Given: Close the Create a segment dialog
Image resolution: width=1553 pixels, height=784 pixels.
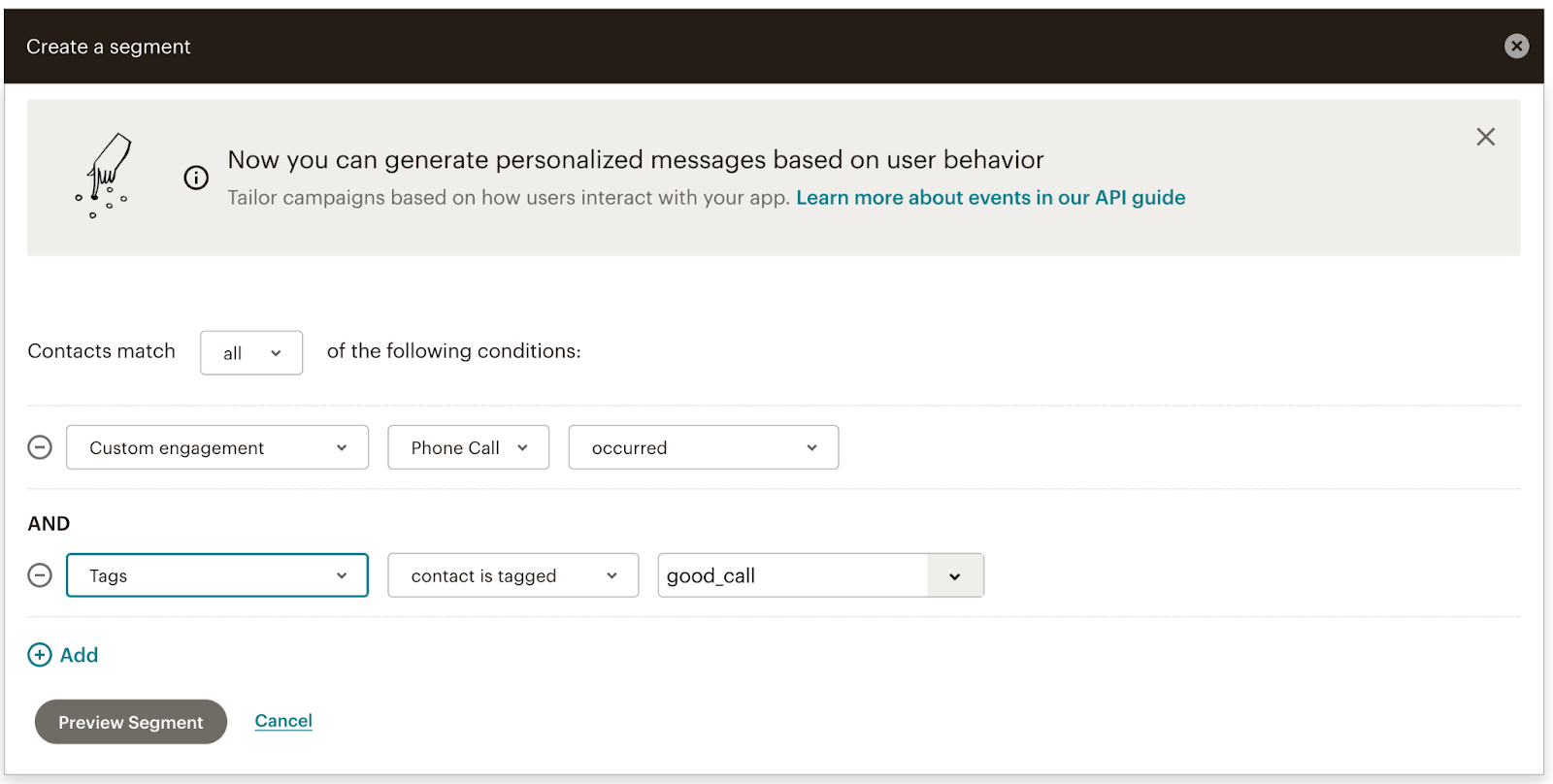Looking at the screenshot, I should (1516, 46).
